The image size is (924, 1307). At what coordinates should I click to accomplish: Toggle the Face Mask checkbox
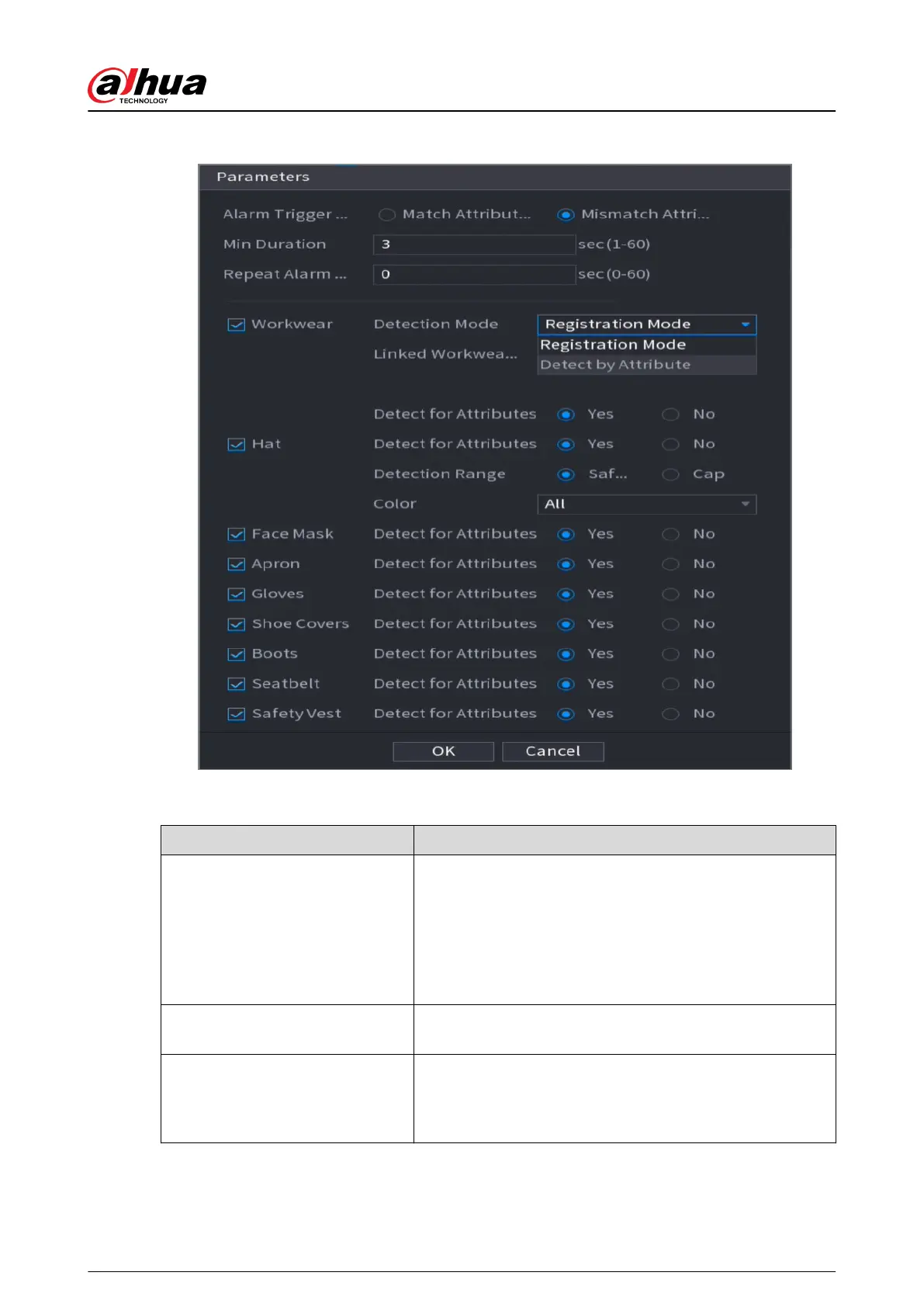click(x=237, y=535)
